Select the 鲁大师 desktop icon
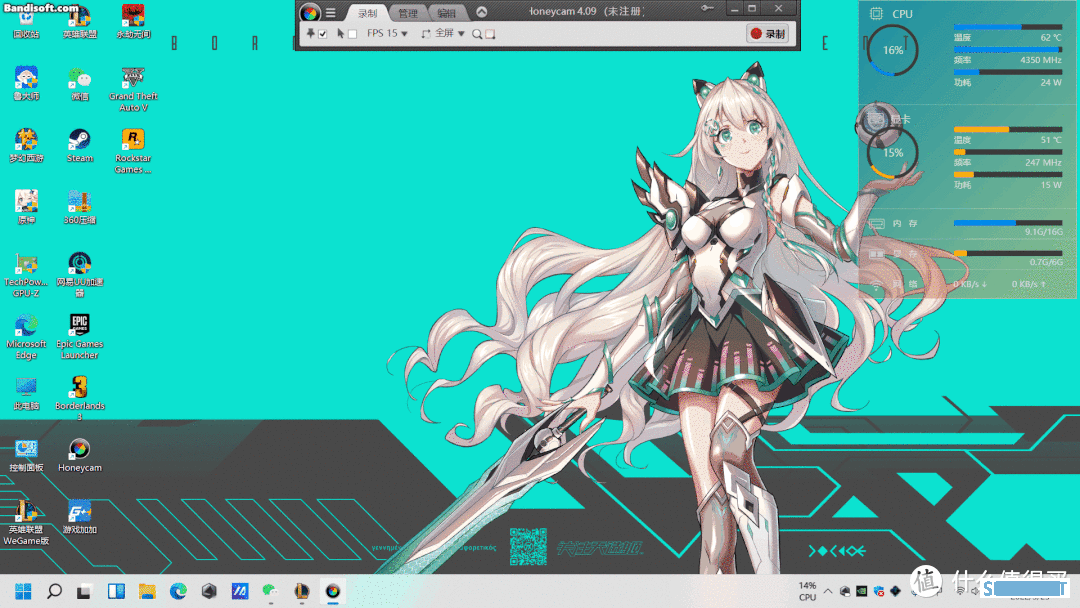 click(26, 84)
